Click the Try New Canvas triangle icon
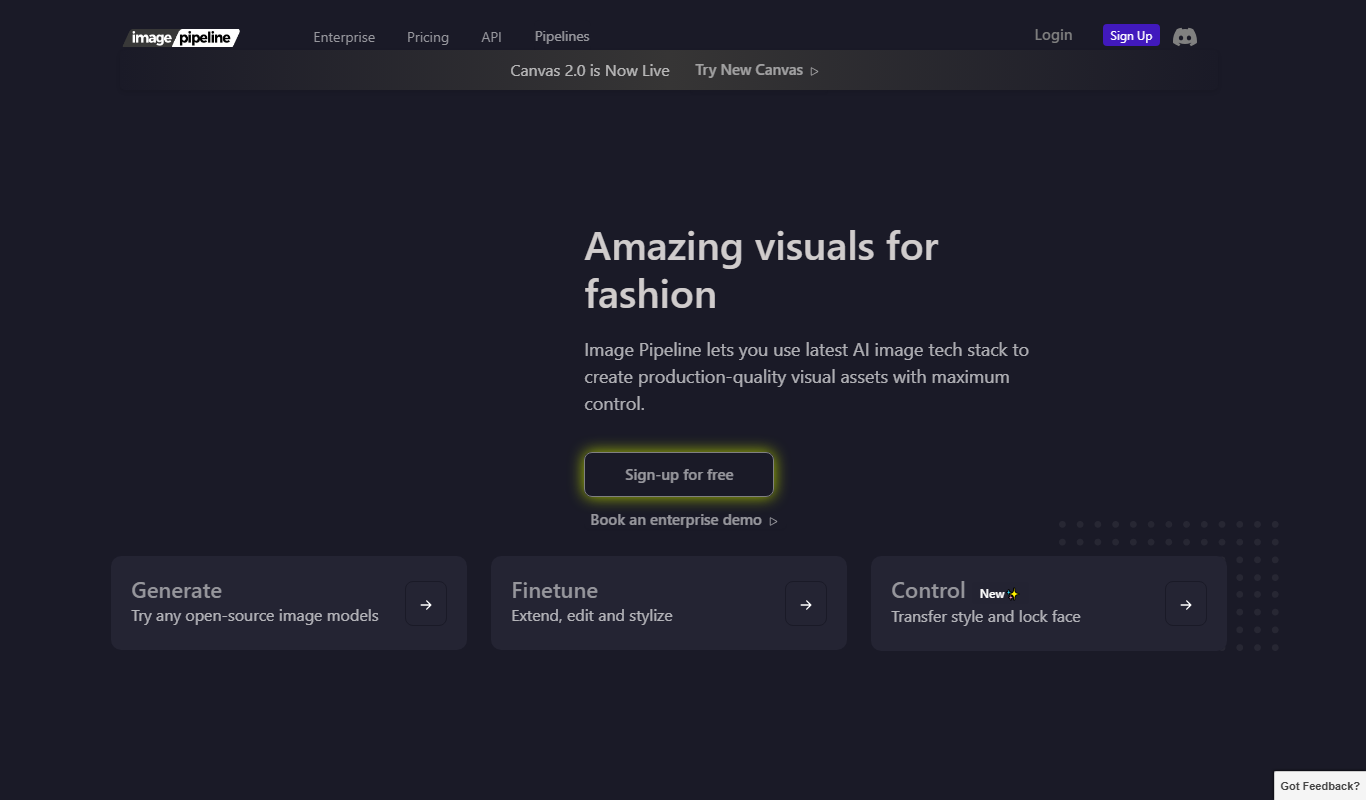This screenshot has width=1366, height=800. pos(815,71)
